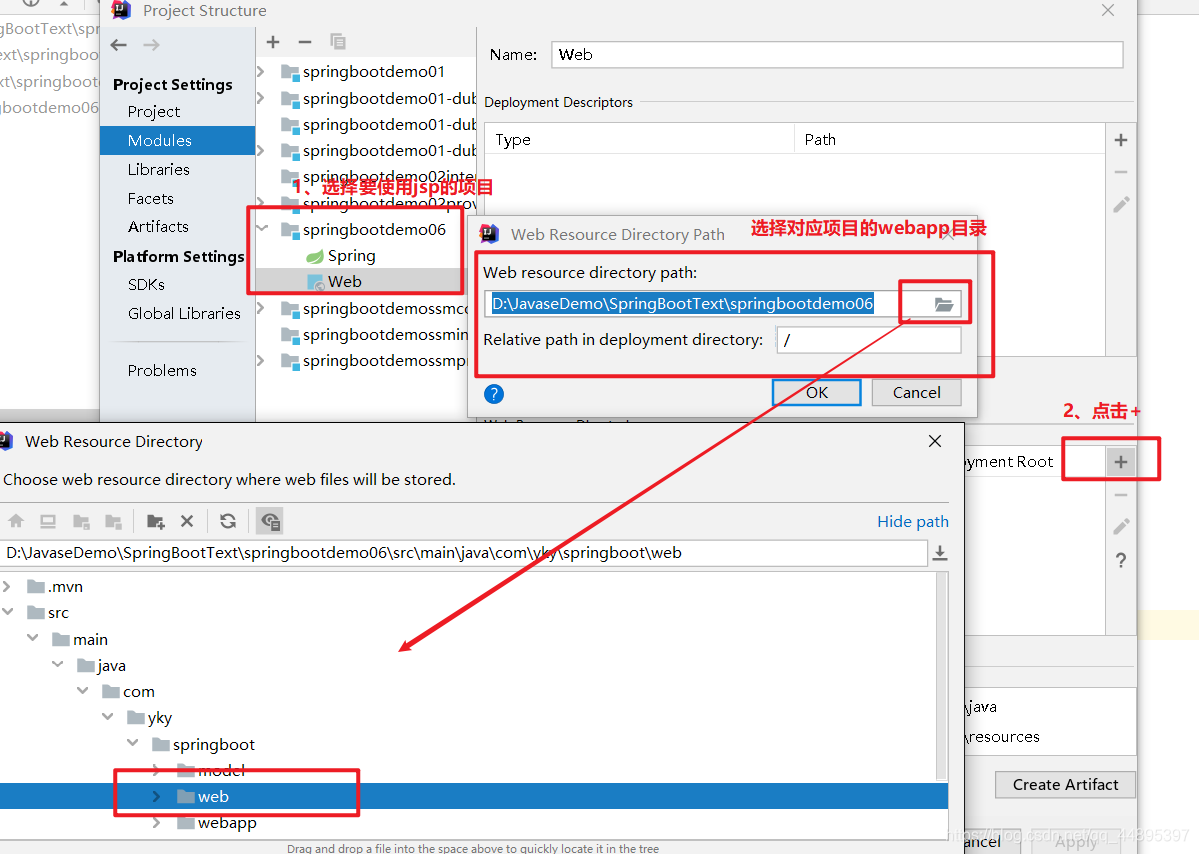Toggle showing hidden files and directories

(269, 521)
